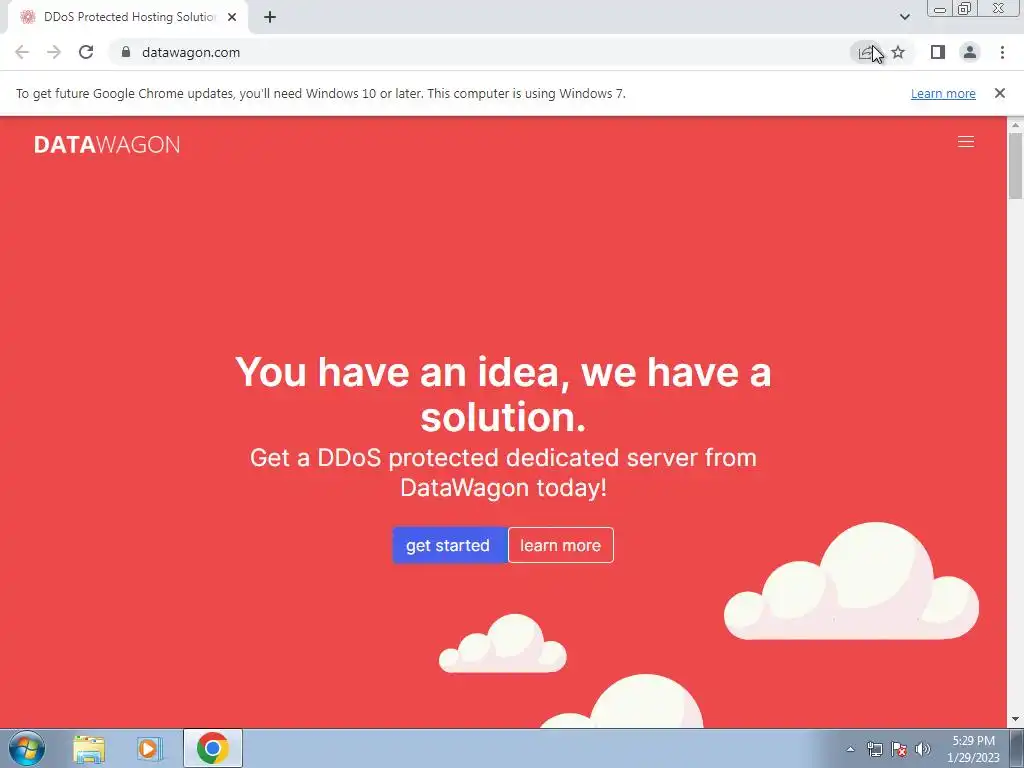Open Windows Explorer from taskbar
The width and height of the screenshot is (1024, 768).
[89, 748]
